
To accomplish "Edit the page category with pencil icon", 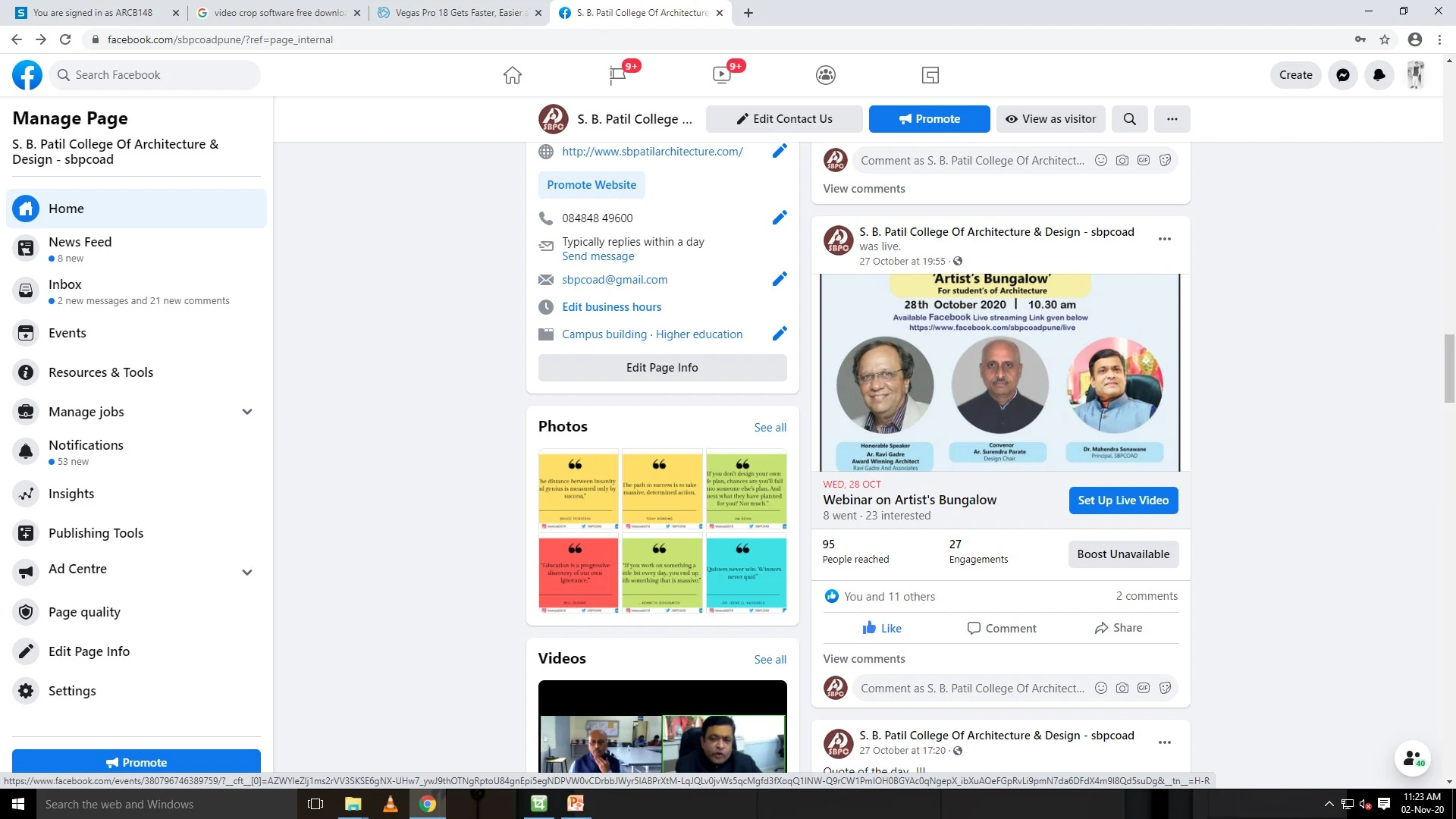I will 780,334.
